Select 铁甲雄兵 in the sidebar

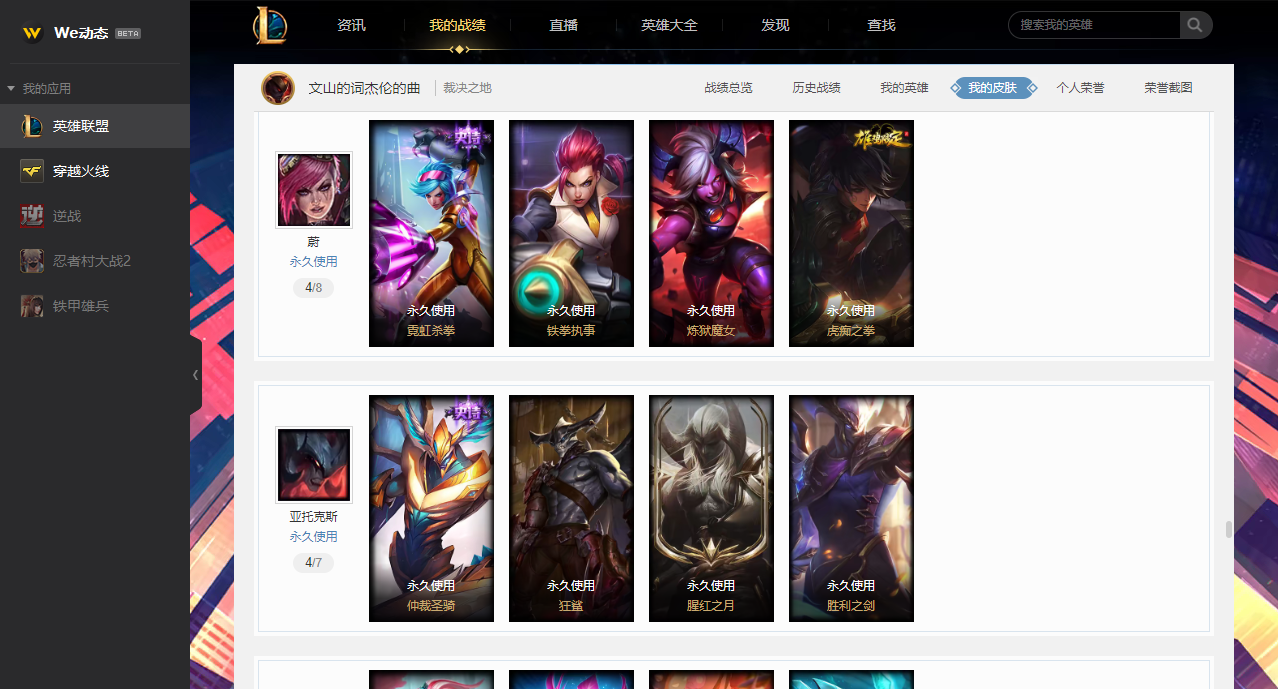click(x=95, y=306)
